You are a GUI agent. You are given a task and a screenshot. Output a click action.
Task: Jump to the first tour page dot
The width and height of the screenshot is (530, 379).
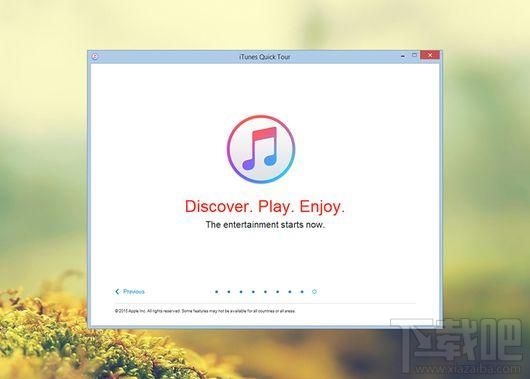[217, 291]
